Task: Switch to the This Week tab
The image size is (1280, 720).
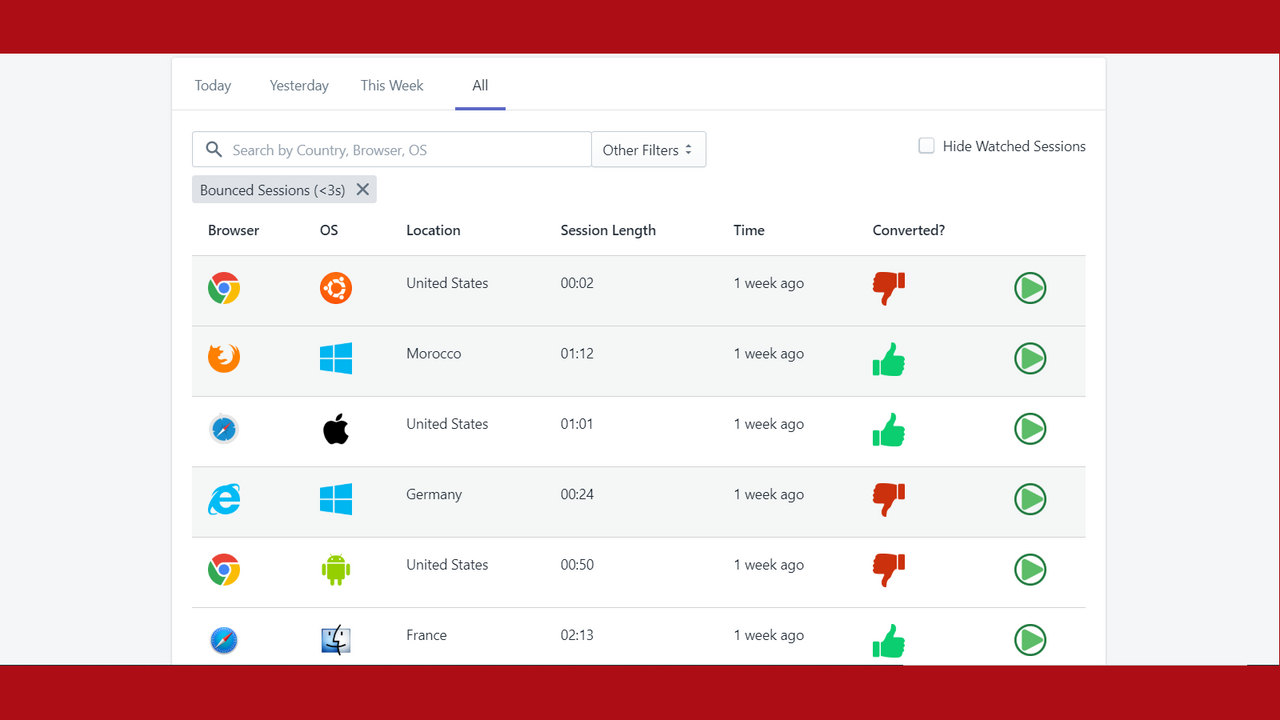Action: click(x=392, y=86)
